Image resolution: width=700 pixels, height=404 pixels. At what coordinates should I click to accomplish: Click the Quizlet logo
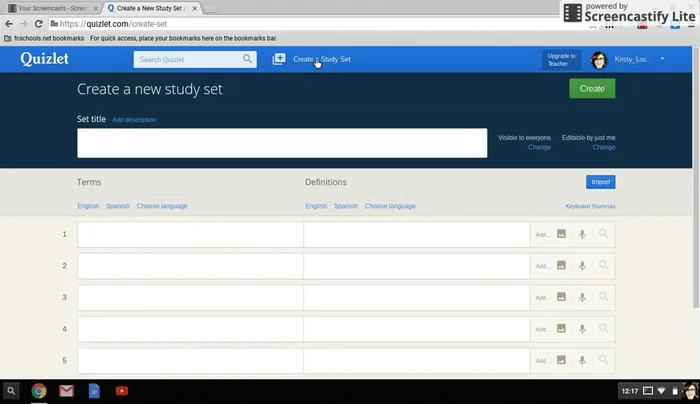point(43,59)
